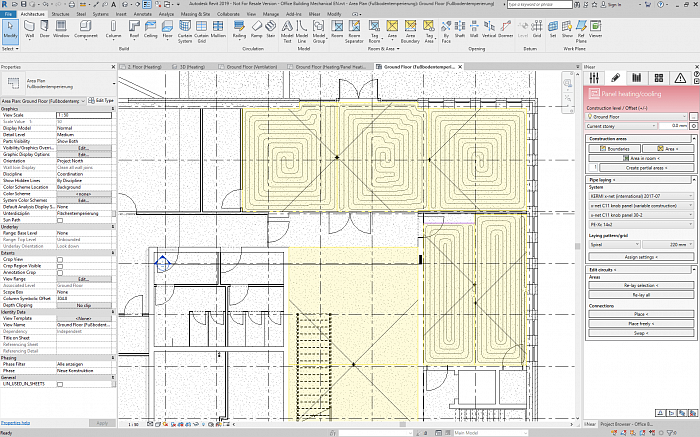Open the Structure ribbon tab
The width and height of the screenshot is (700, 437).
pos(60,14)
